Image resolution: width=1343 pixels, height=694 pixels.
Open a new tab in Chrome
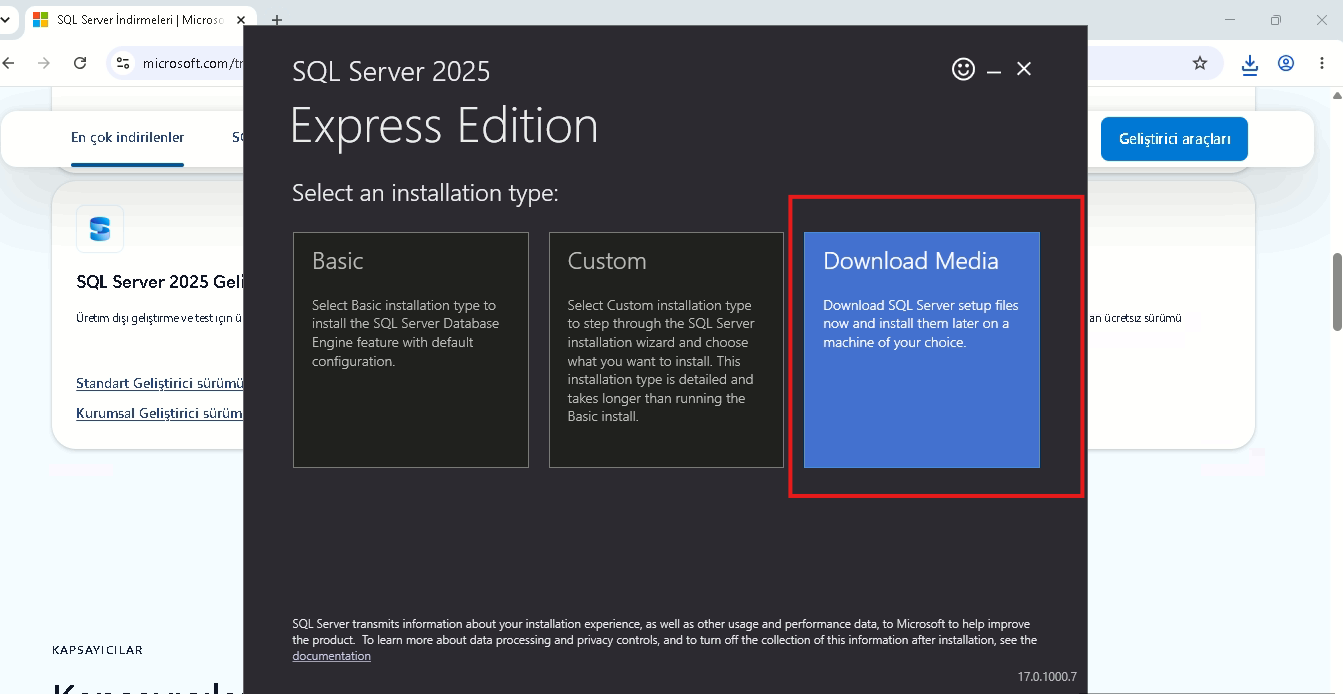(277, 20)
